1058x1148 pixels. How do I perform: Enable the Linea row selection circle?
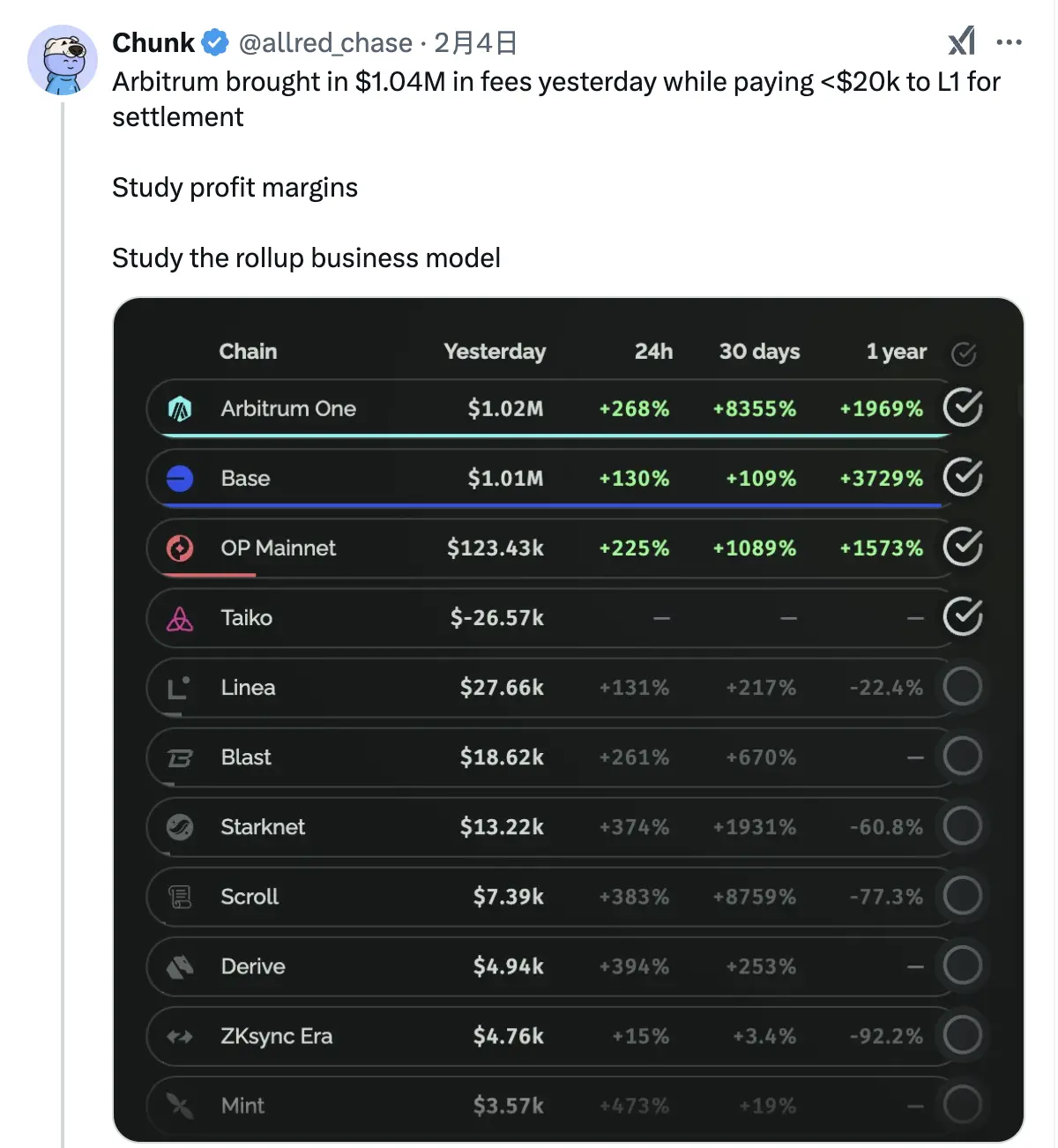[962, 687]
